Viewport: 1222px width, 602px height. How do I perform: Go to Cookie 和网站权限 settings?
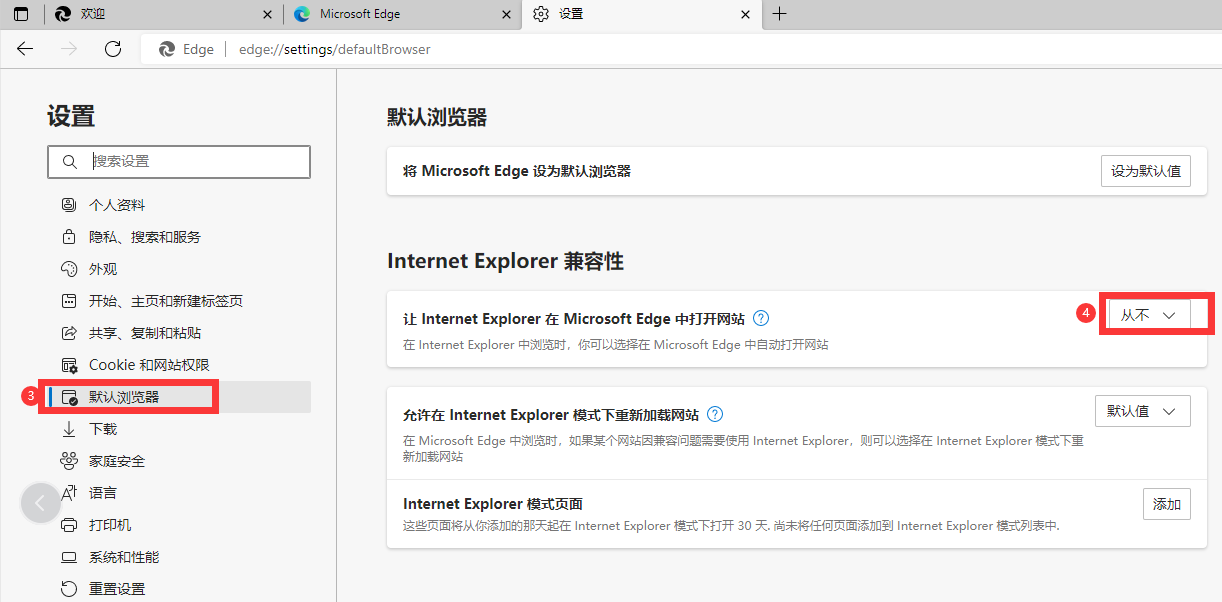[x=149, y=365]
